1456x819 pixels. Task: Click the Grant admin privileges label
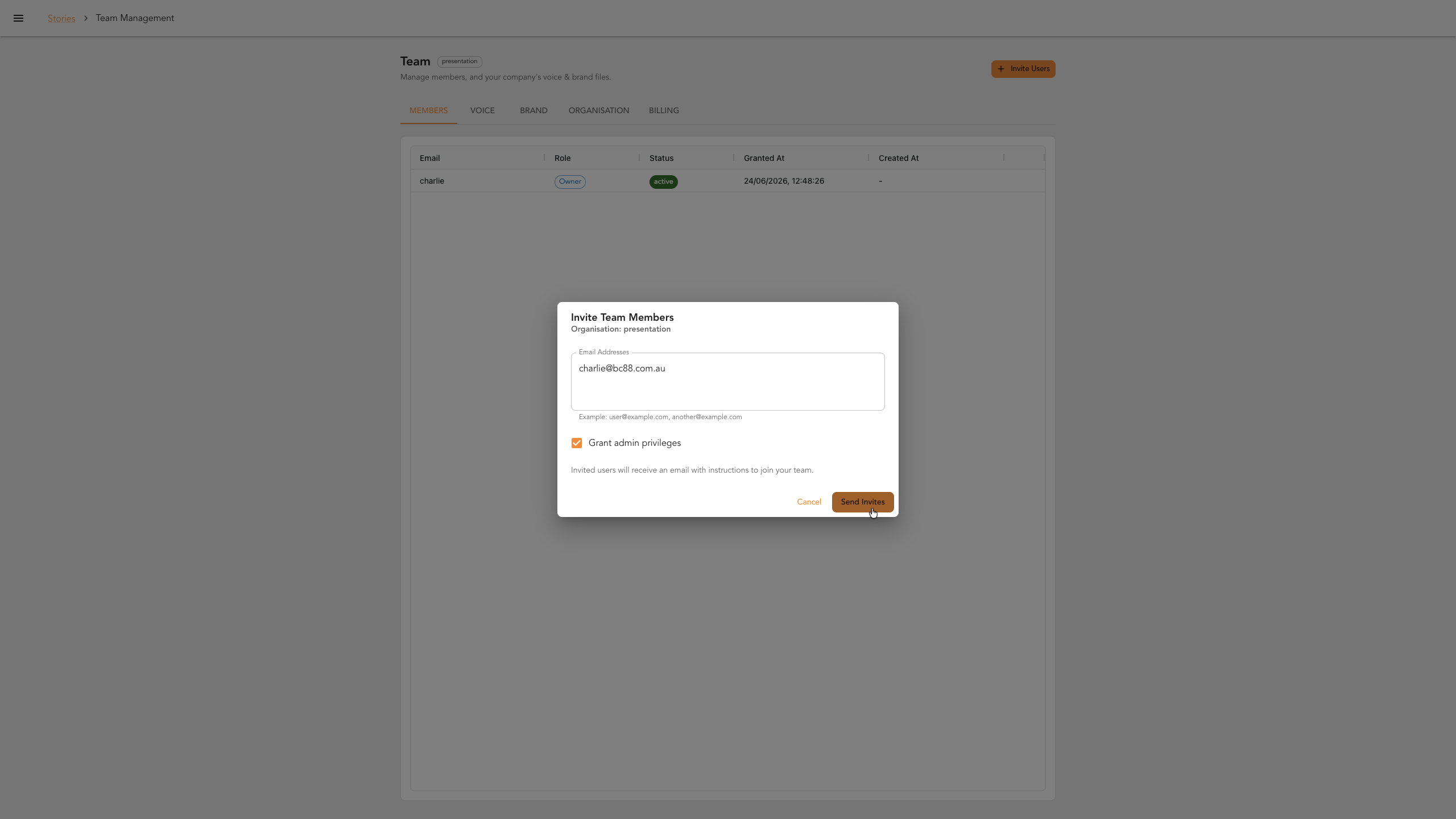tap(635, 443)
